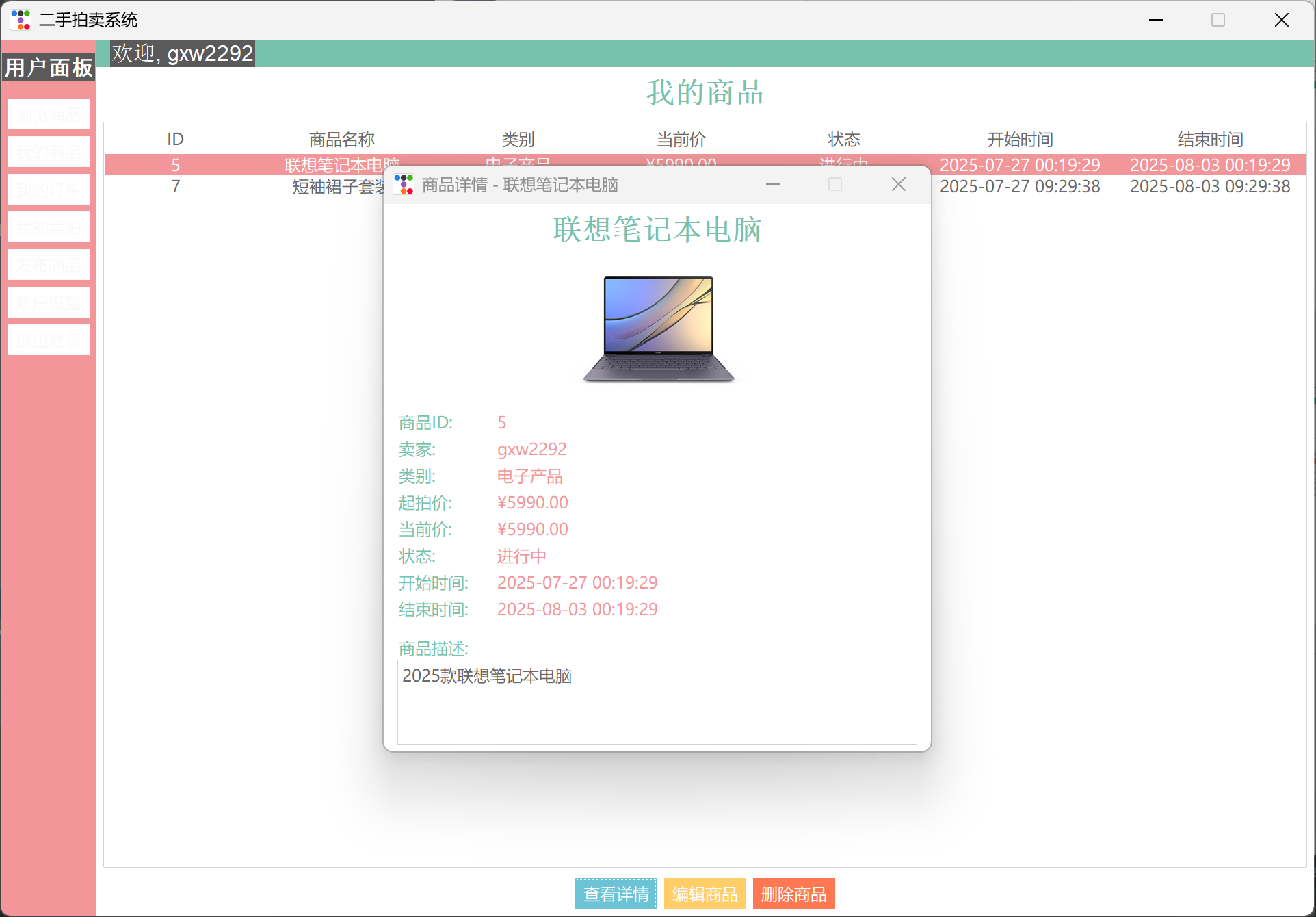The width and height of the screenshot is (1316, 917).
Task: Minimize the 商品详情 dialog
Action: click(x=773, y=184)
